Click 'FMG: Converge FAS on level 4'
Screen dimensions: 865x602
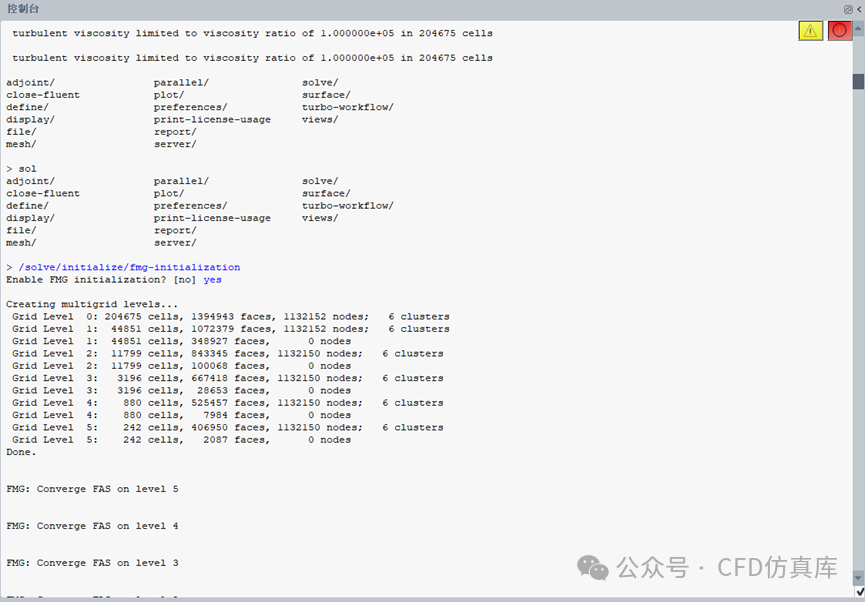pyautogui.click(x=92, y=526)
